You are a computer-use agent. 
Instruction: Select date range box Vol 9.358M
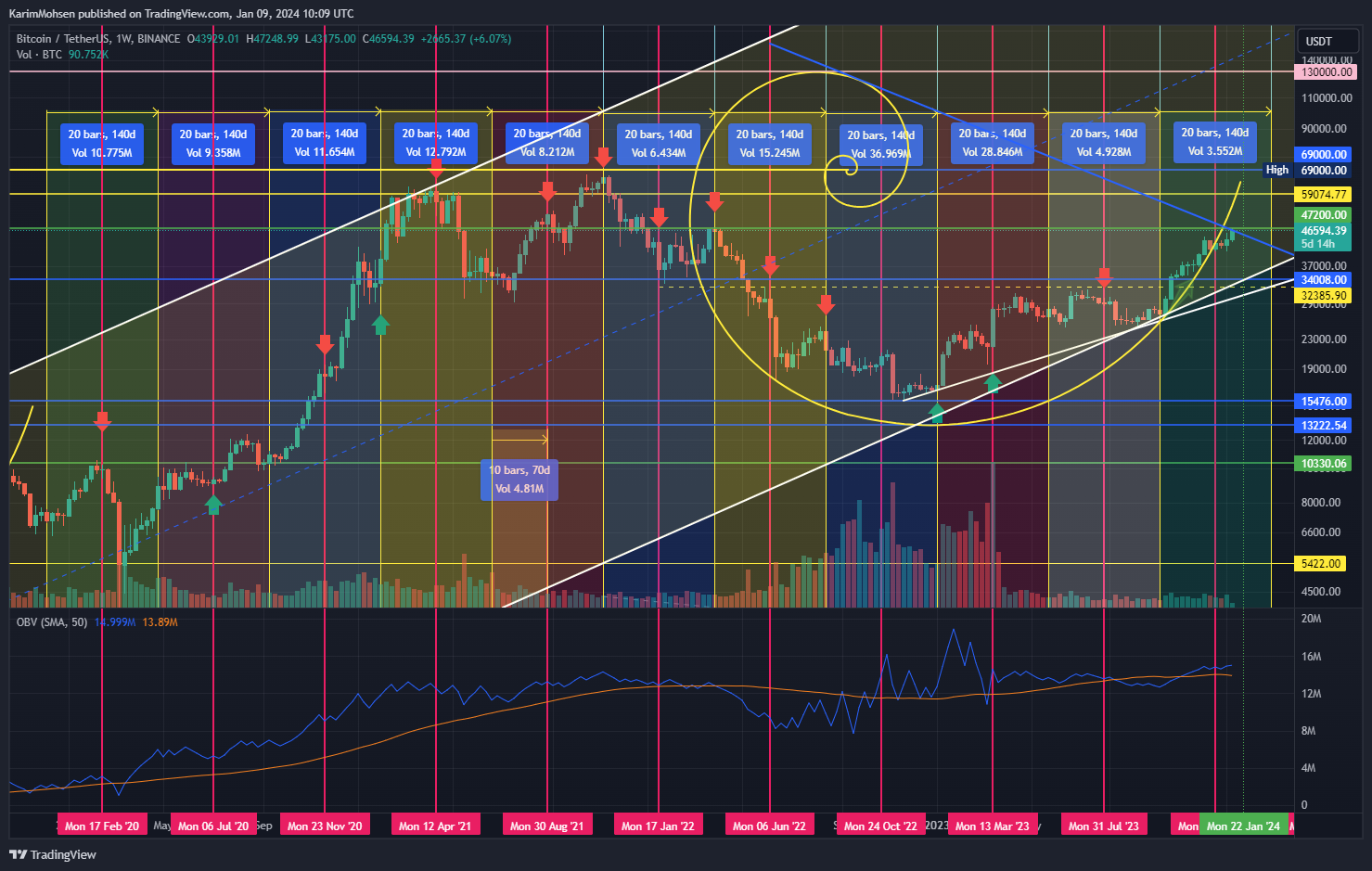click(213, 144)
